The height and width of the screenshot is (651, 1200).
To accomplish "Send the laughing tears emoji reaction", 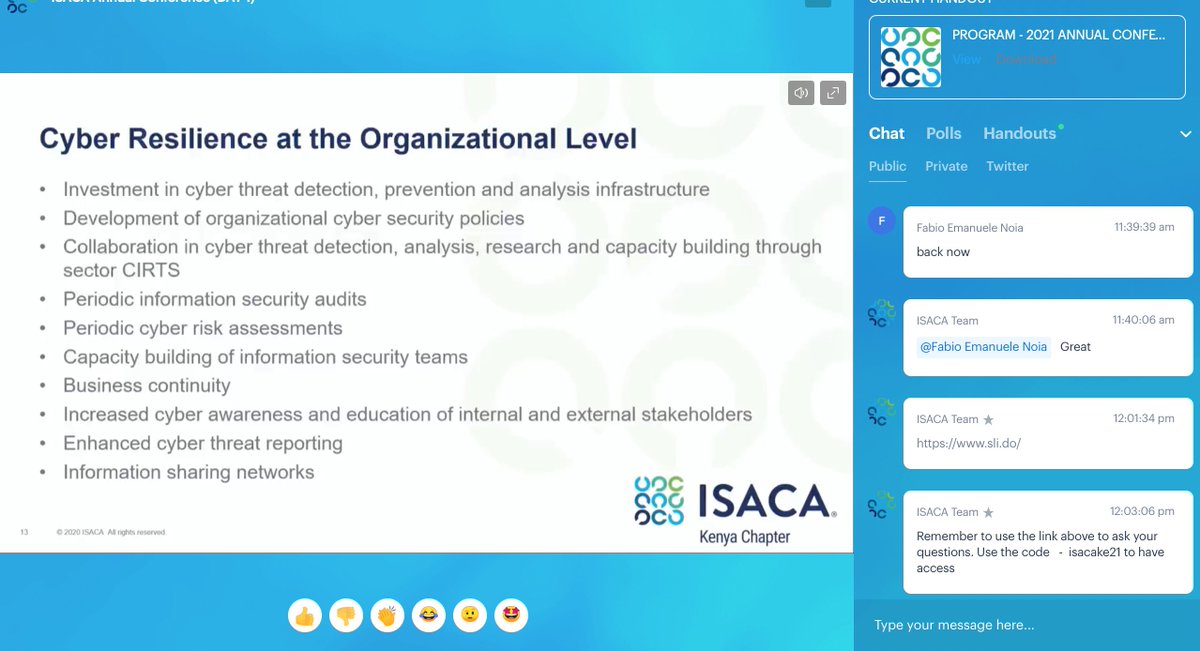I will point(428,615).
